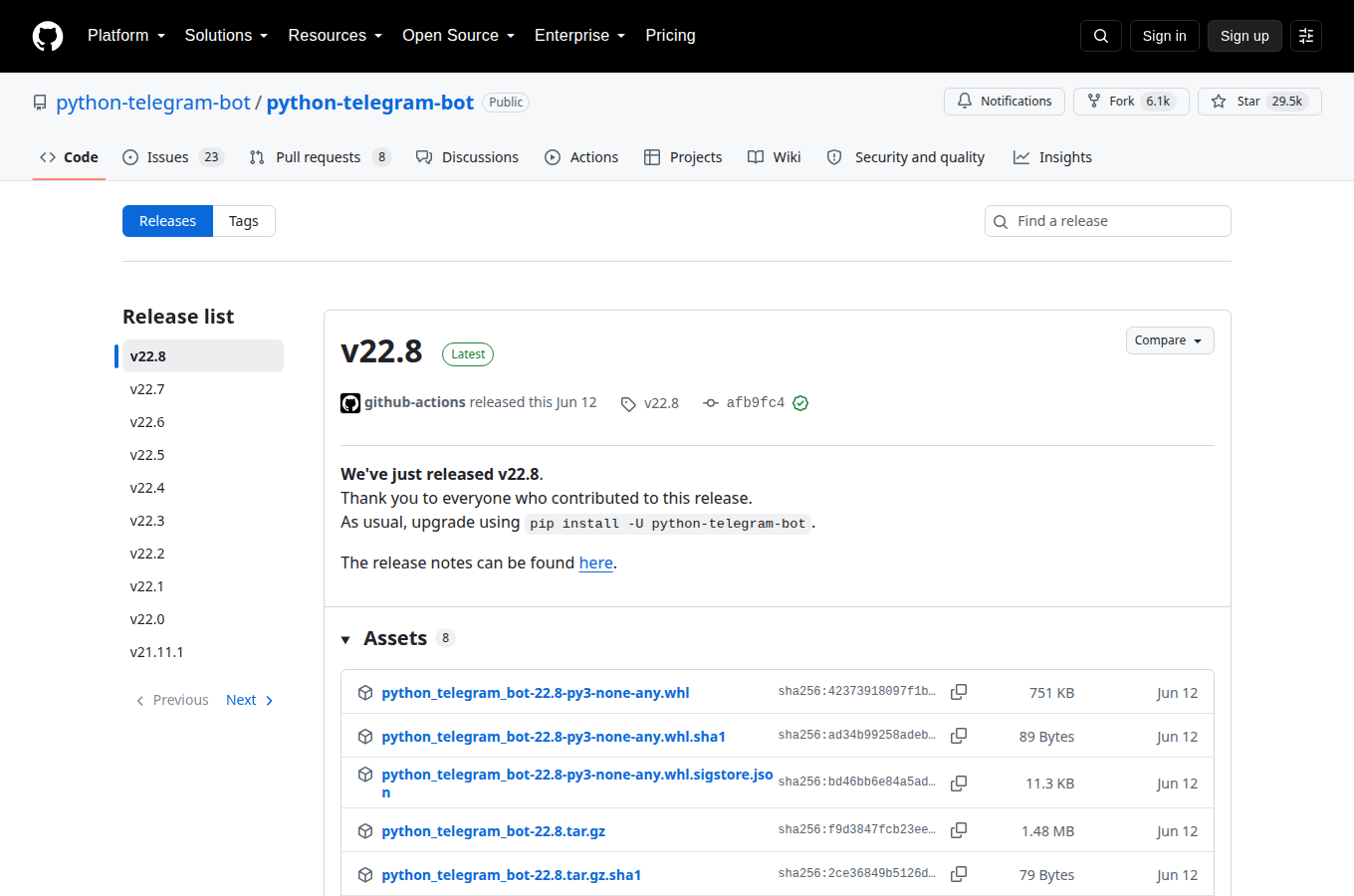Image resolution: width=1354 pixels, height=896 pixels.
Task: Open the Wiki tab
Action: [774, 157]
